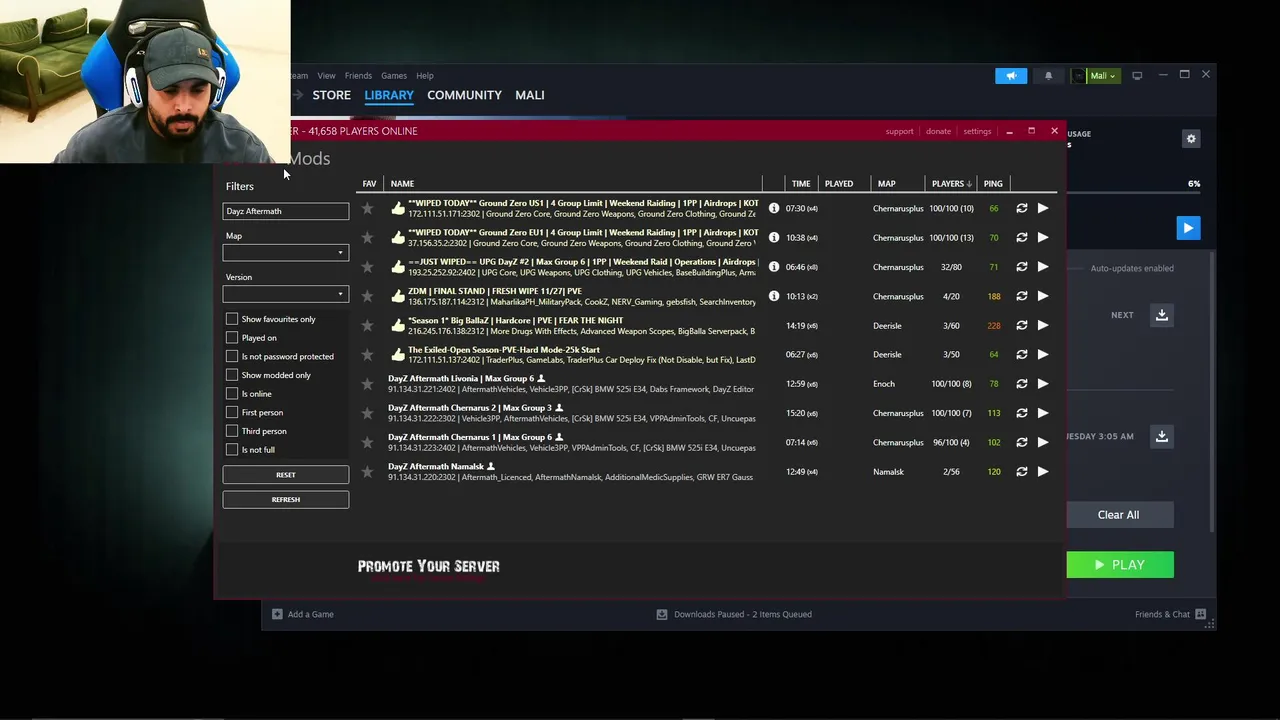This screenshot has height=720, width=1280.
Task: Join the UPG DayZ #2 server
Action: tap(1043, 267)
